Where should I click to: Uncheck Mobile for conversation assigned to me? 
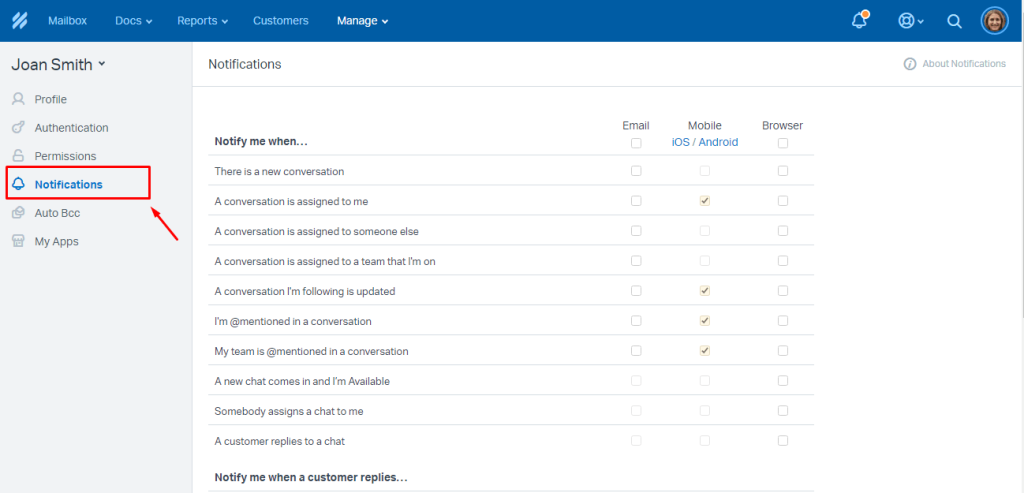(x=705, y=201)
